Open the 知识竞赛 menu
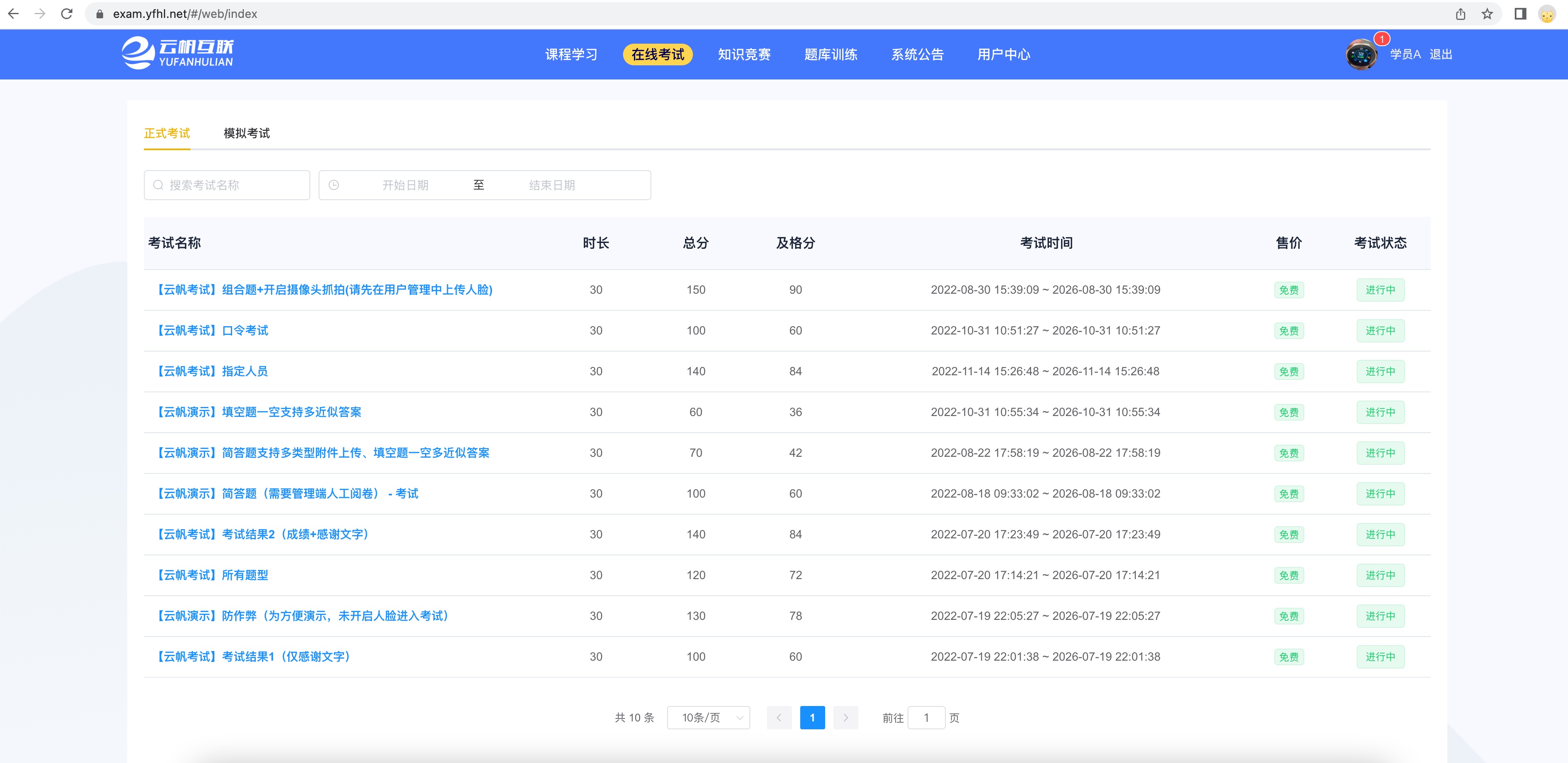The image size is (1568, 763). (744, 54)
